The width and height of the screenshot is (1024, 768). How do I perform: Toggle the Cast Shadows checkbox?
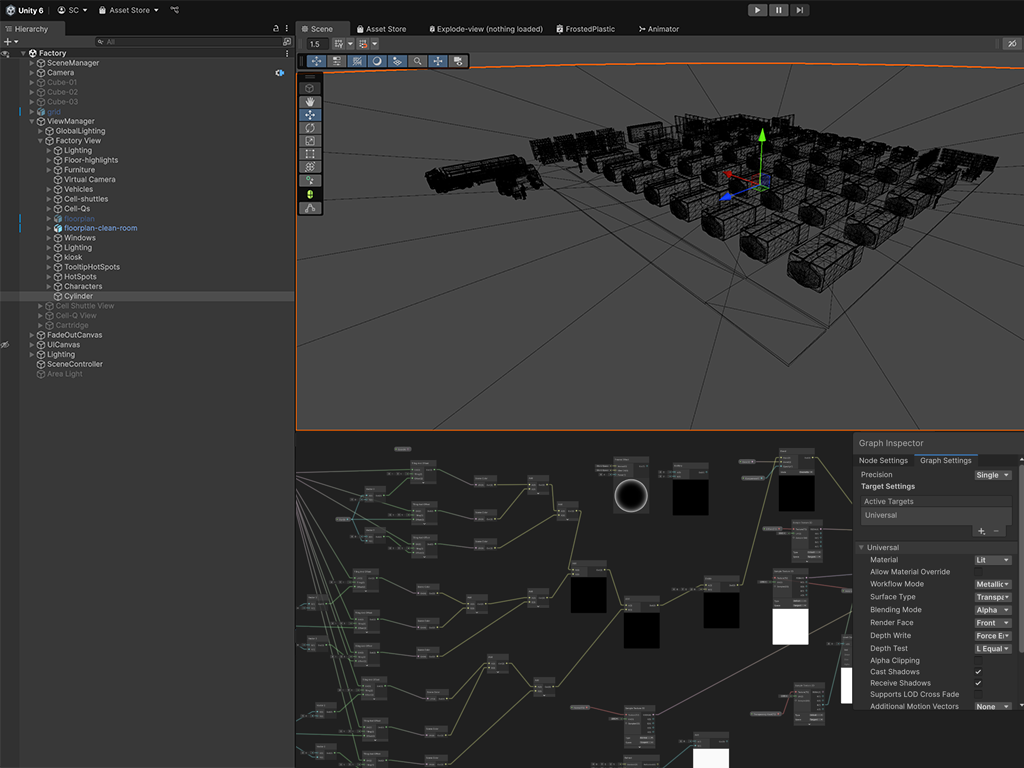[x=978, y=672]
